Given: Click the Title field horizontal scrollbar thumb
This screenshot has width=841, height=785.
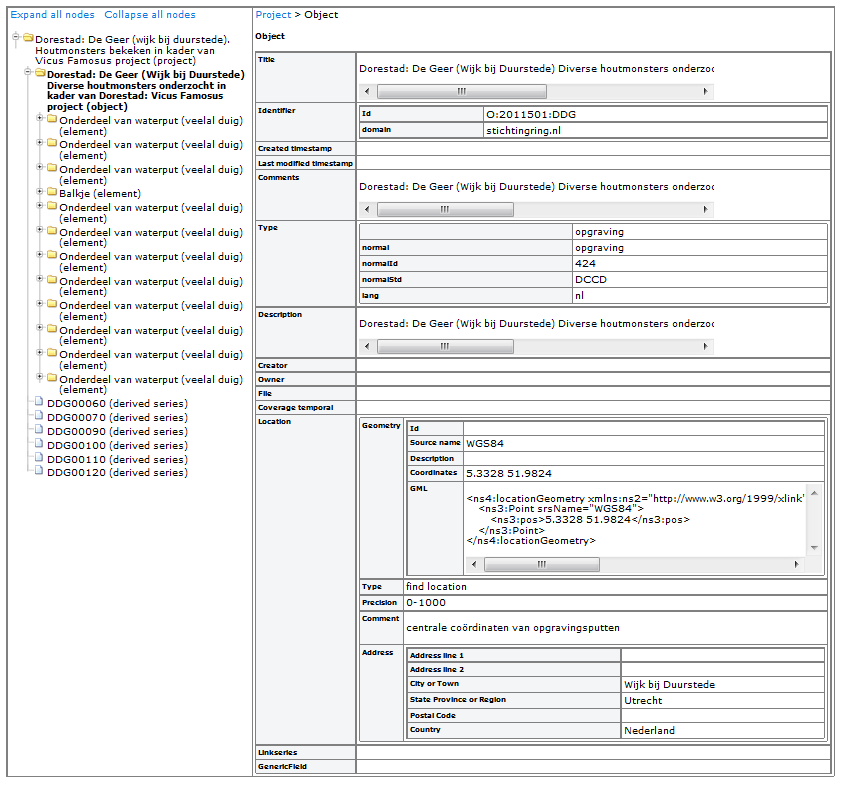Looking at the screenshot, I should pyautogui.click(x=462, y=92).
